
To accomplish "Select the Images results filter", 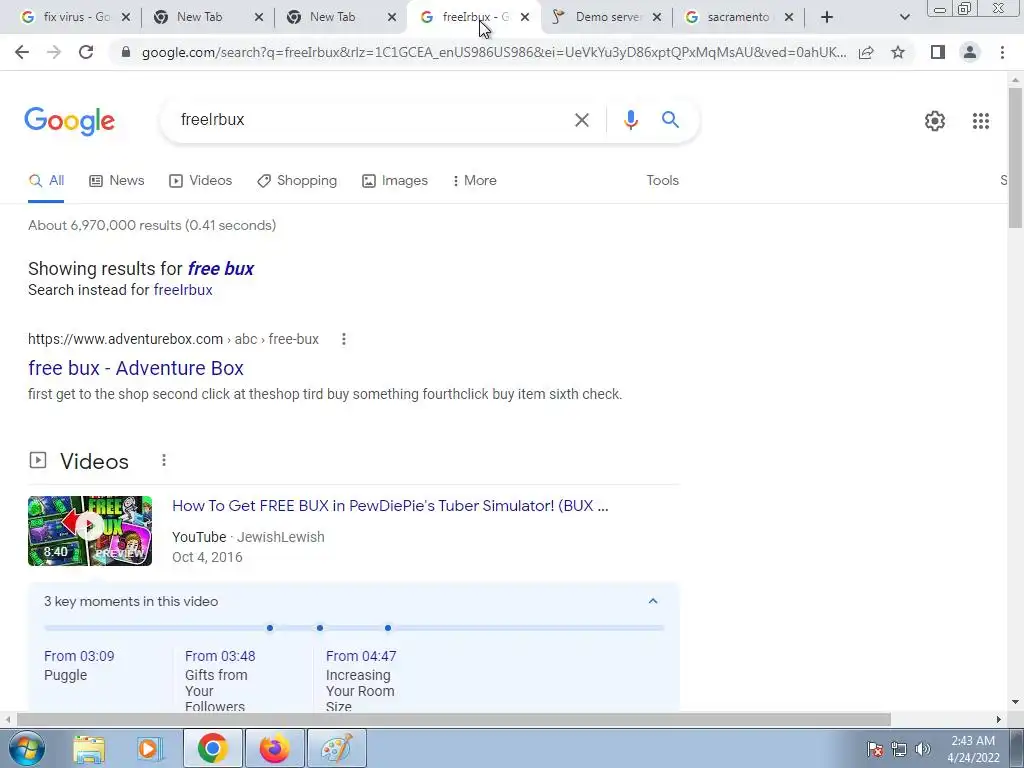I will pos(395,180).
